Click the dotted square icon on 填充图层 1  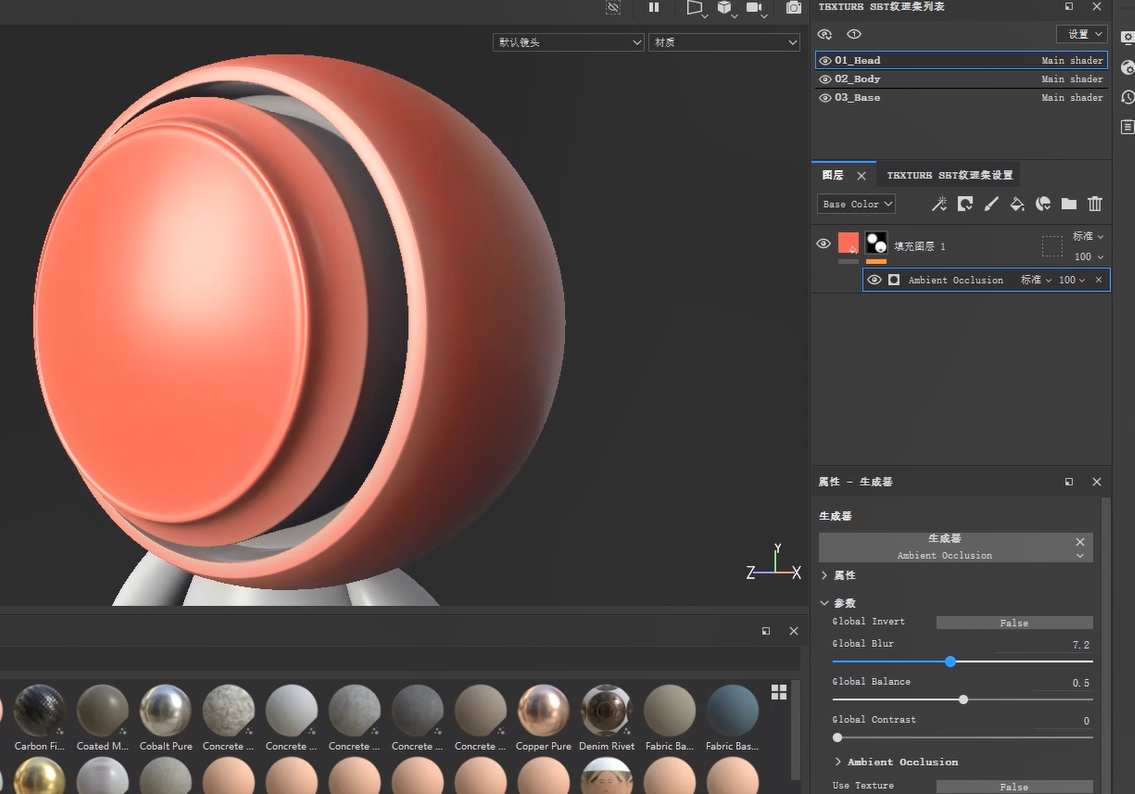click(x=1052, y=246)
